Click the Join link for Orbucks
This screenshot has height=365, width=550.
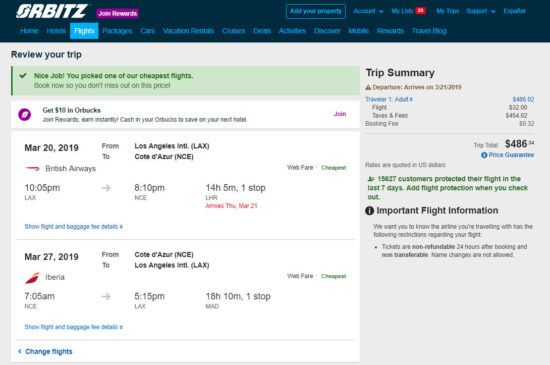point(340,114)
